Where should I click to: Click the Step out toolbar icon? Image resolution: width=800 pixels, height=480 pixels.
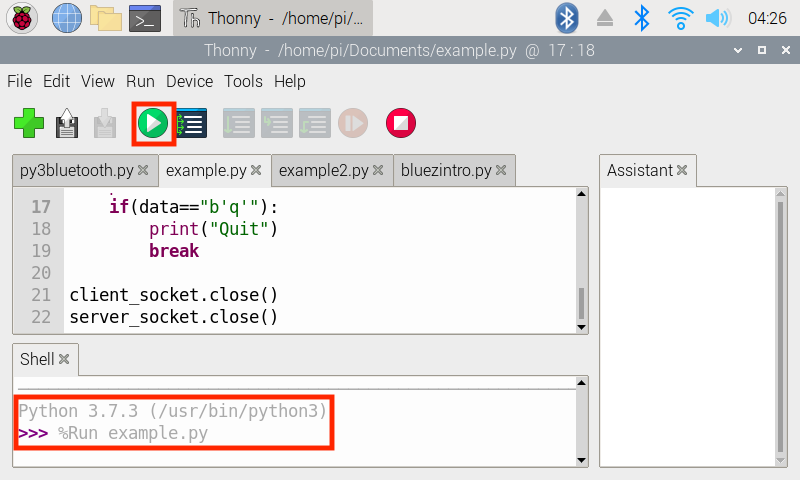(315, 123)
